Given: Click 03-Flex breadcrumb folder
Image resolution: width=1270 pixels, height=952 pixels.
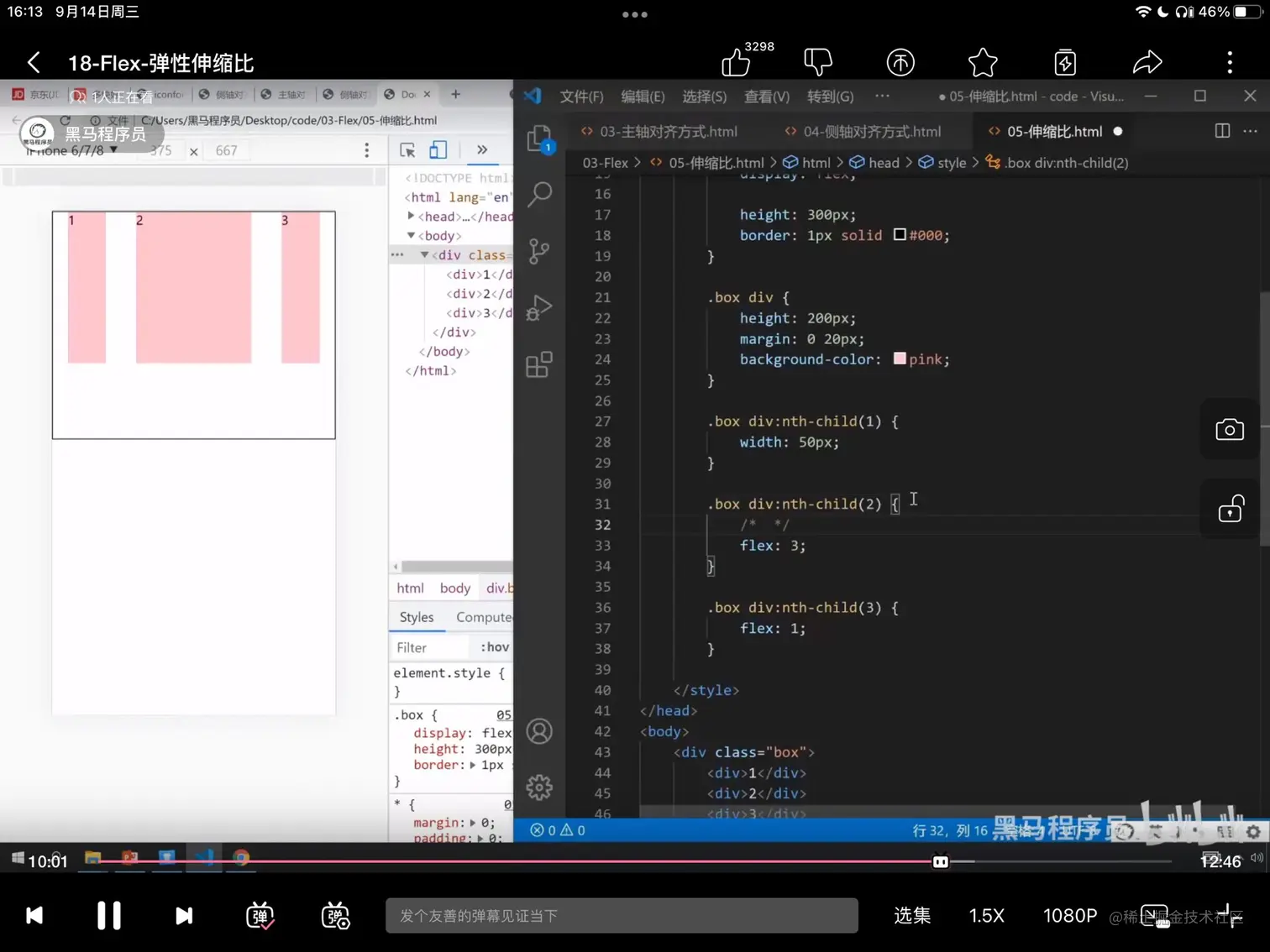Looking at the screenshot, I should 606,163.
